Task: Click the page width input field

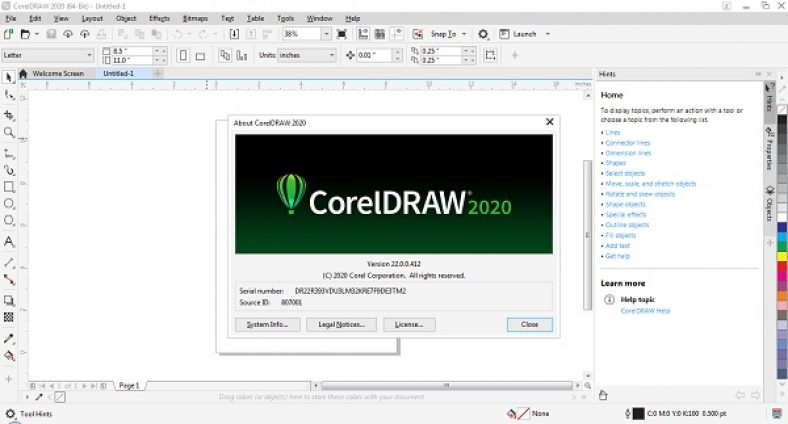Action: (x=131, y=51)
